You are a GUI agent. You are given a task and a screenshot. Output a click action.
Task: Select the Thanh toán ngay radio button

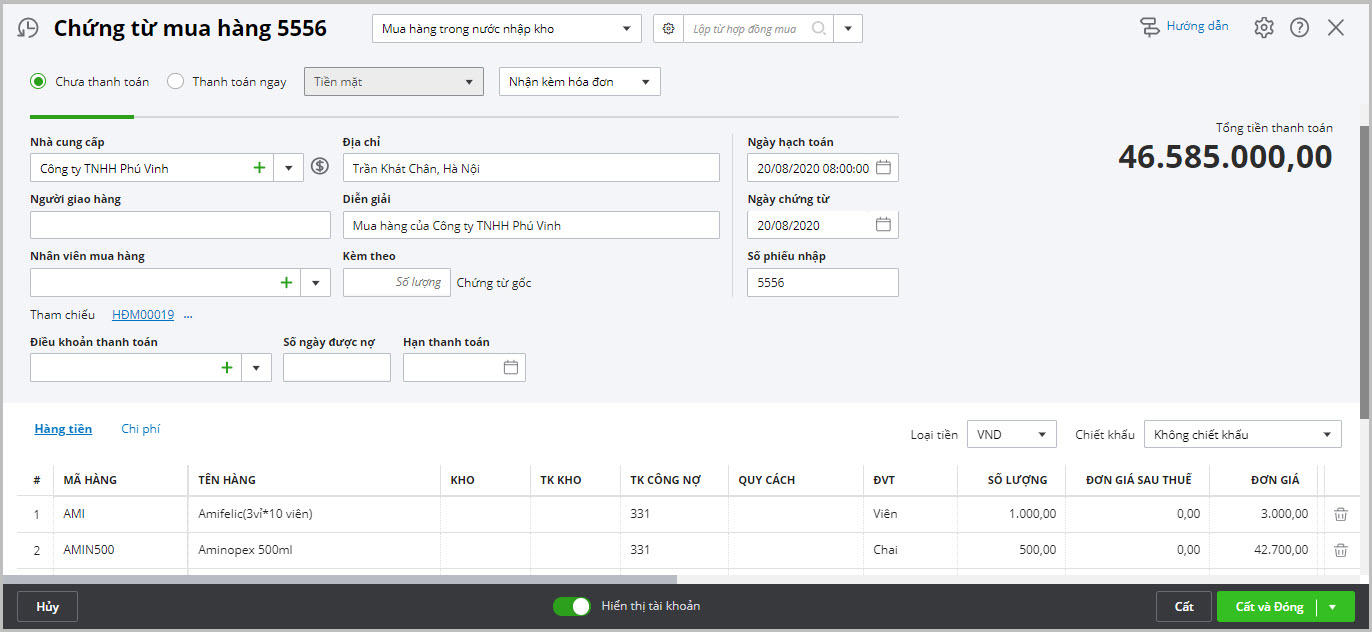point(175,82)
